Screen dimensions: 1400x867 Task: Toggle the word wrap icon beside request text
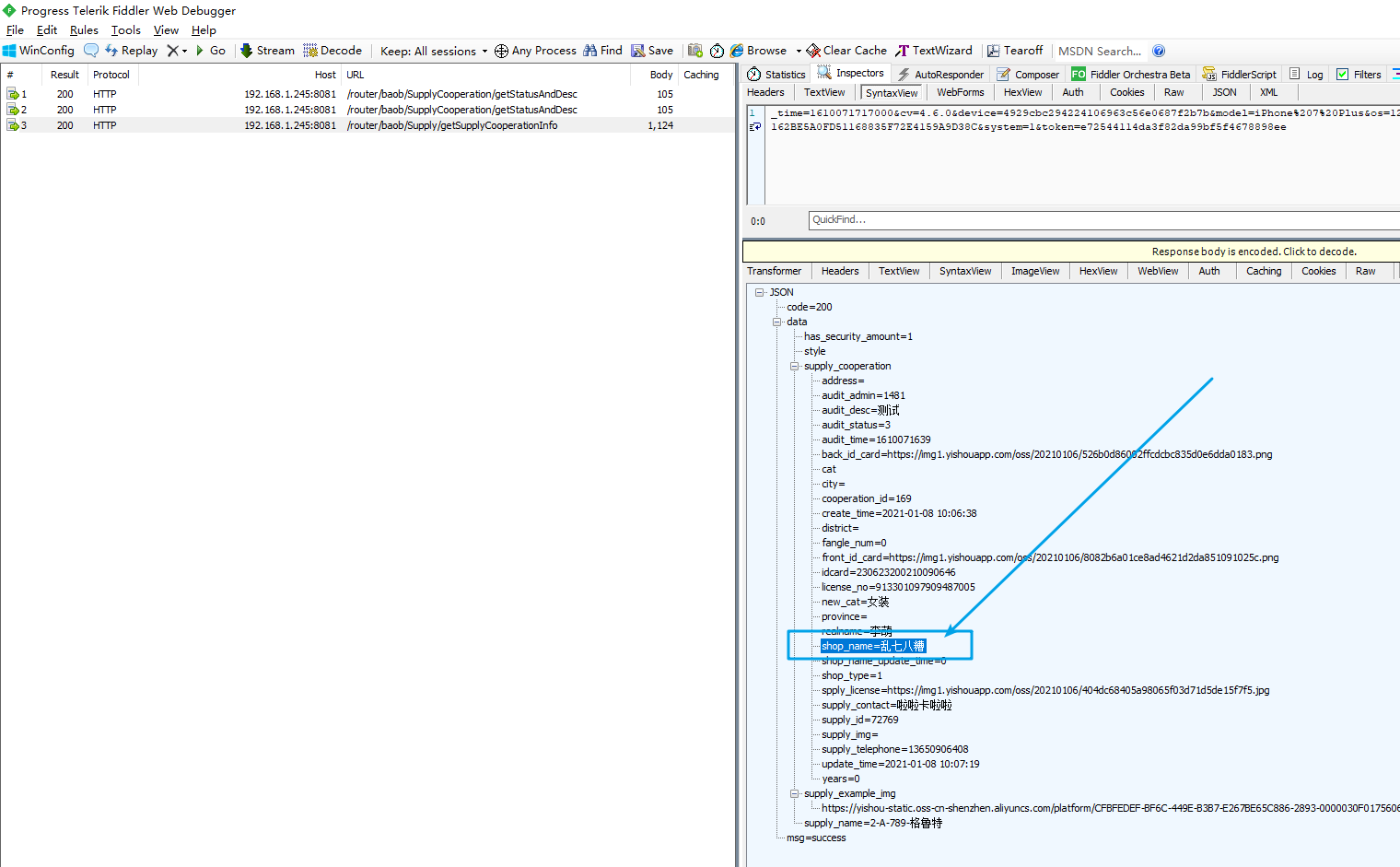click(x=755, y=127)
